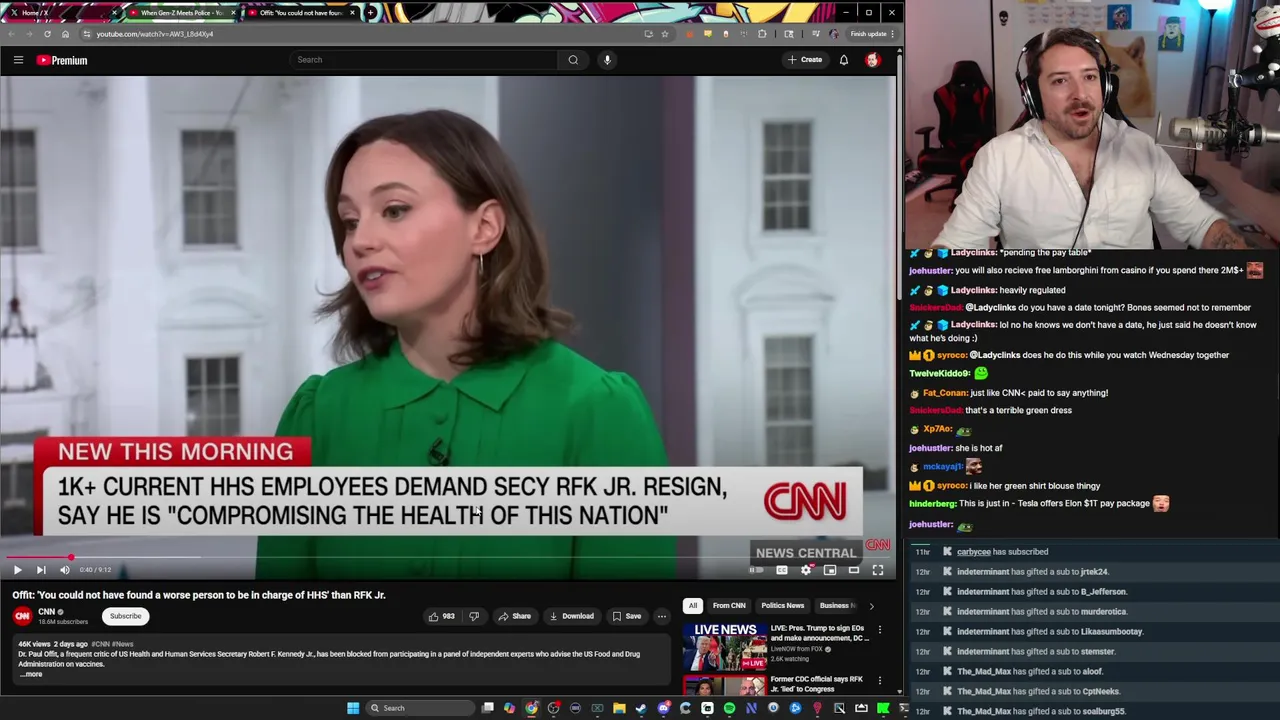Toggle theater mode view

(x=854, y=570)
